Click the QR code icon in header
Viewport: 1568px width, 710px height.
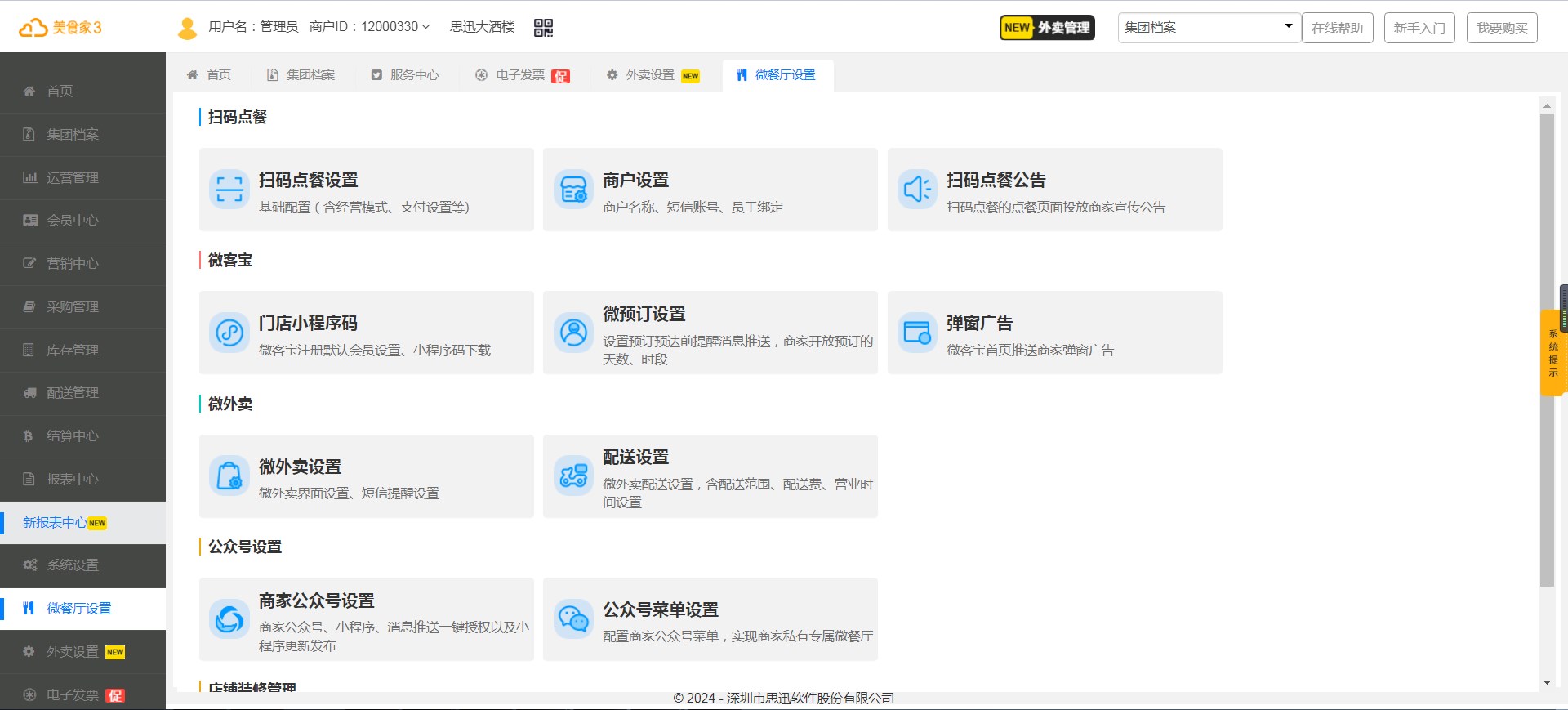pos(543,28)
